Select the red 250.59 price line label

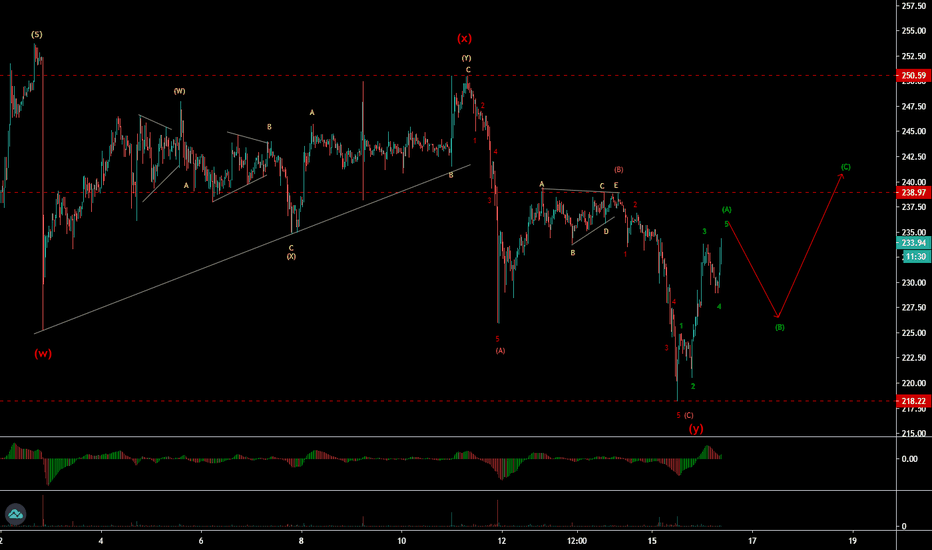coord(914,76)
